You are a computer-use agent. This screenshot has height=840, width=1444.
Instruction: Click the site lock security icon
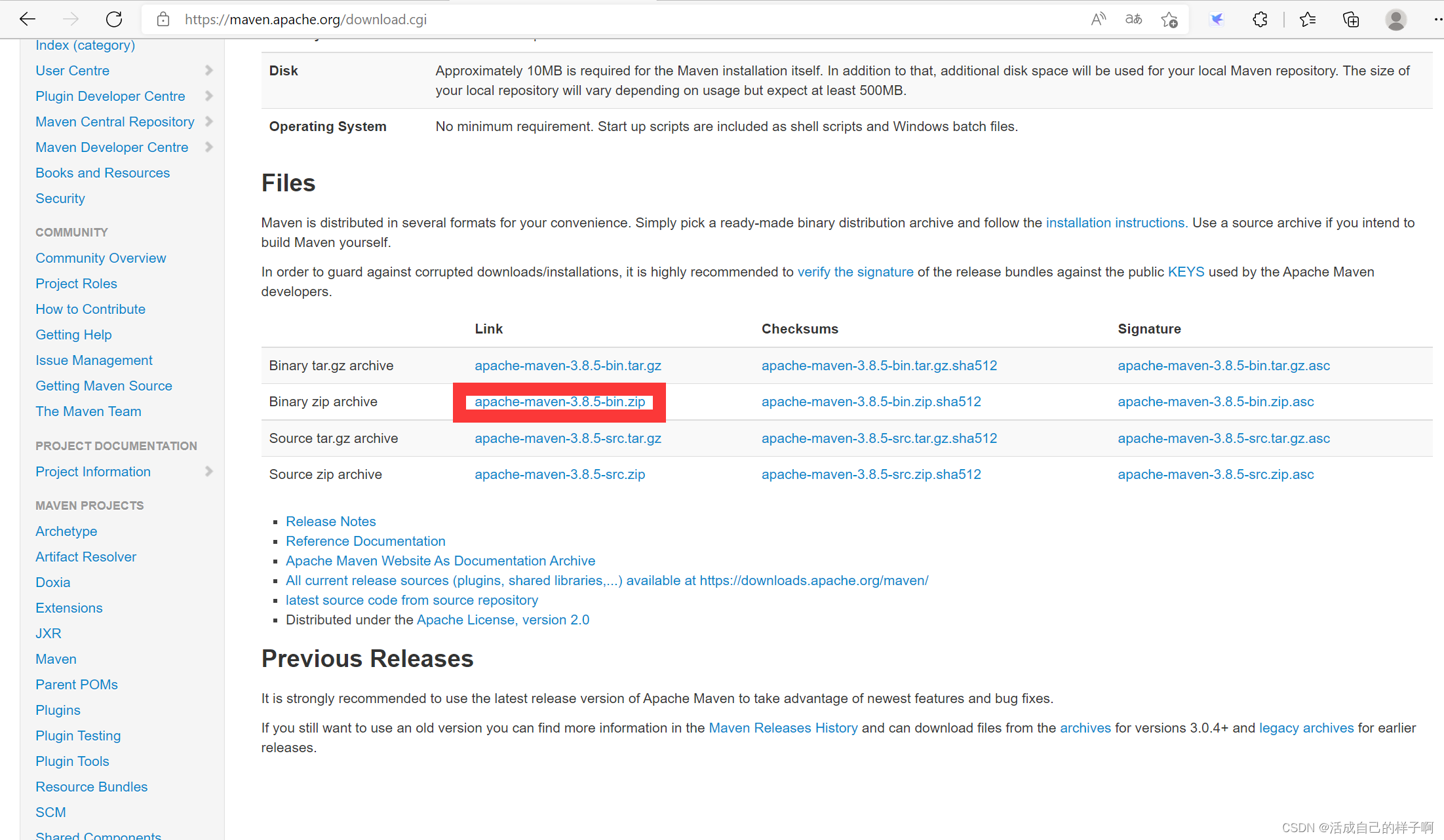tap(163, 19)
